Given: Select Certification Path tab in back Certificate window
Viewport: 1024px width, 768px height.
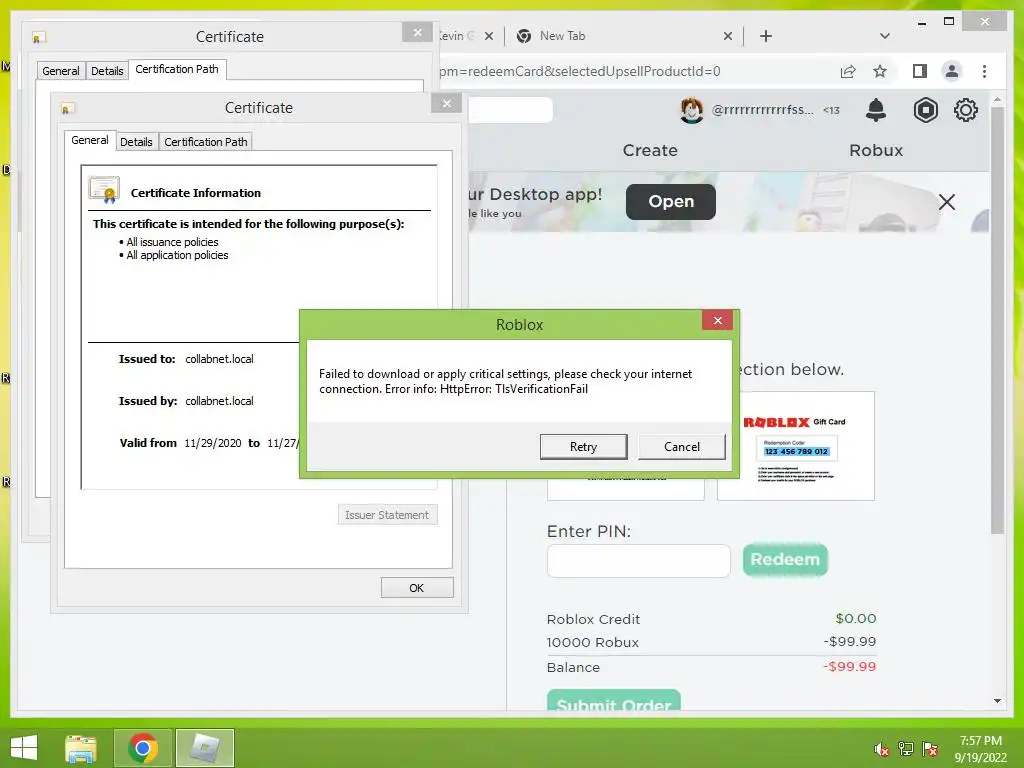Looking at the screenshot, I should click(x=177, y=69).
